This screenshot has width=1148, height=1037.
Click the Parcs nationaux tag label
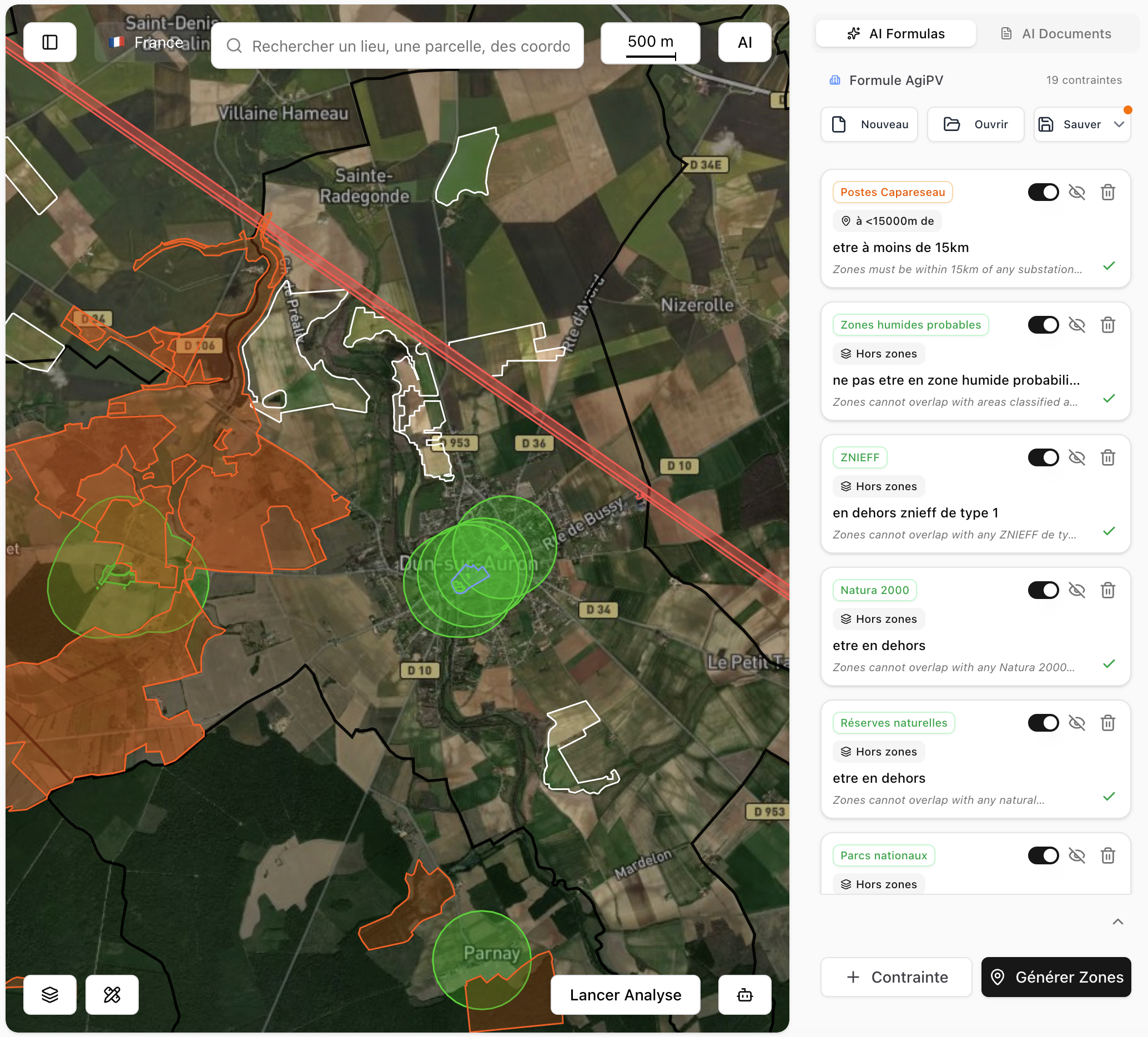(x=884, y=856)
